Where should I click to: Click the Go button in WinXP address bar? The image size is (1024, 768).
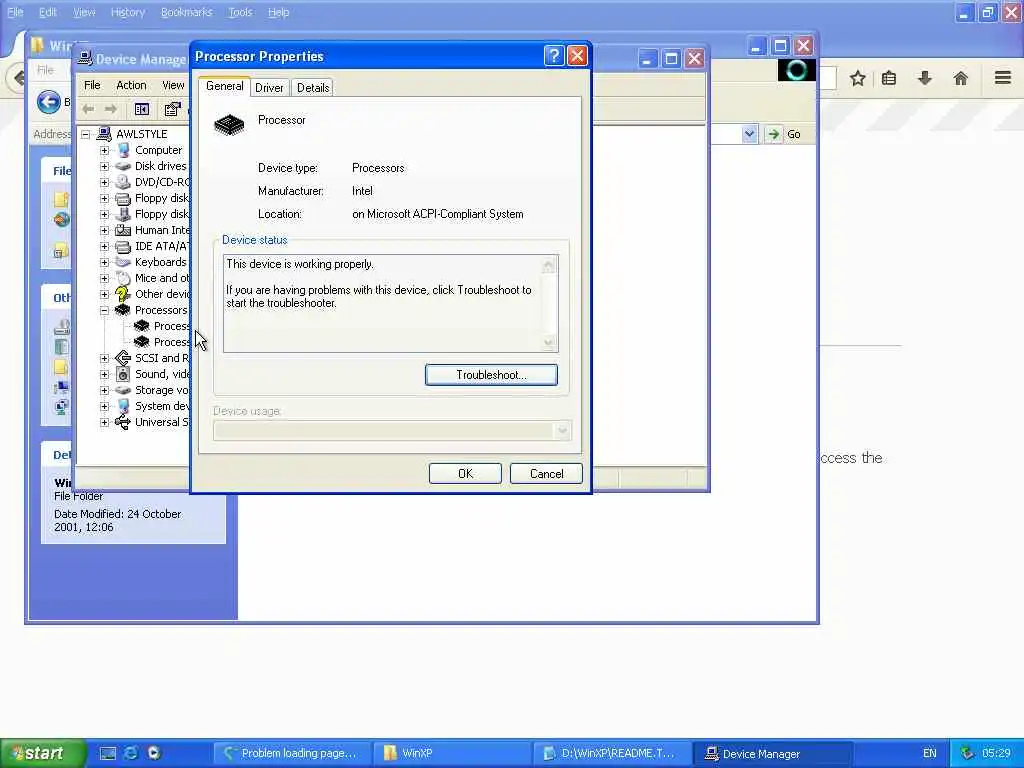coord(784,134)
